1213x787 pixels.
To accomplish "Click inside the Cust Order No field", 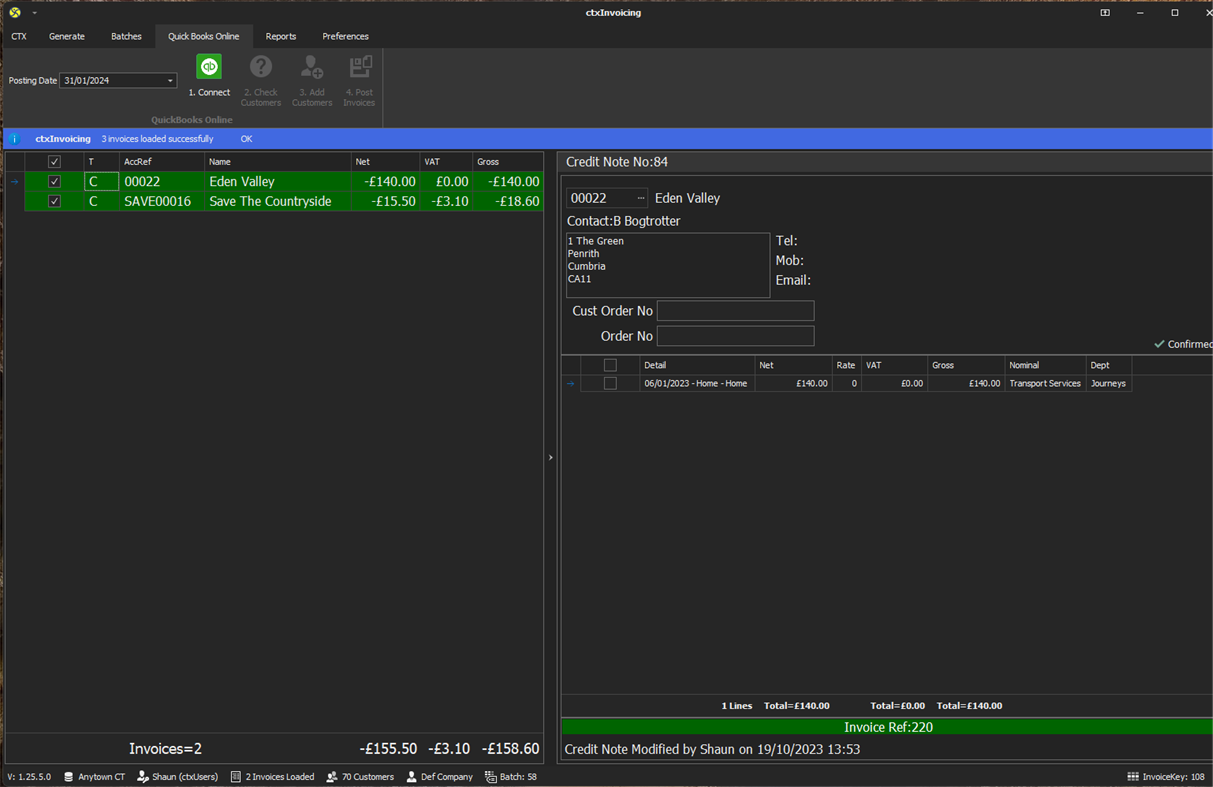I will pyautogui.click(x=735, y=311).
